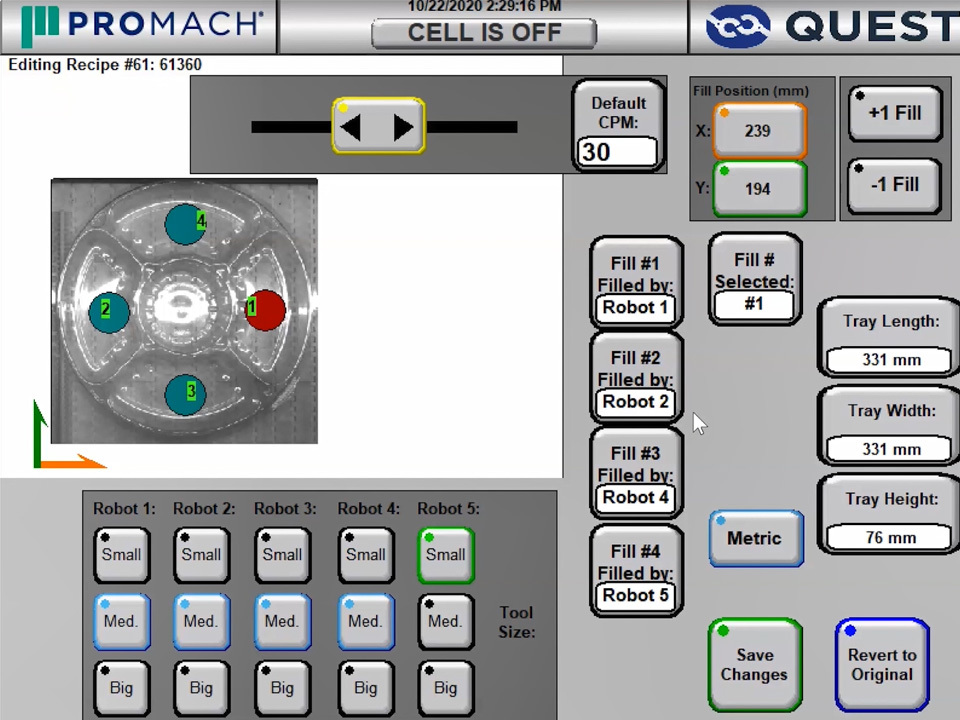Revert the recipe to Original
960x720 pixels.
click(x=882, y=665)
